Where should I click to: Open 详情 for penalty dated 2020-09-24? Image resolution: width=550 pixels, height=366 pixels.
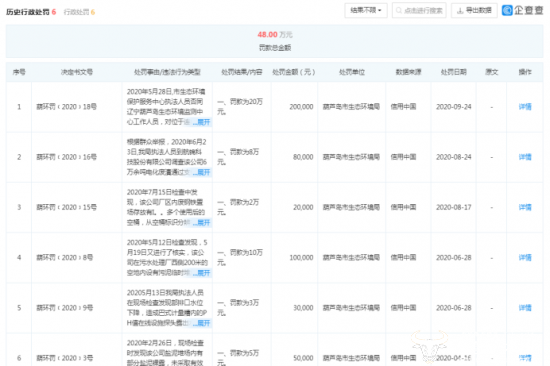[525, 107]
